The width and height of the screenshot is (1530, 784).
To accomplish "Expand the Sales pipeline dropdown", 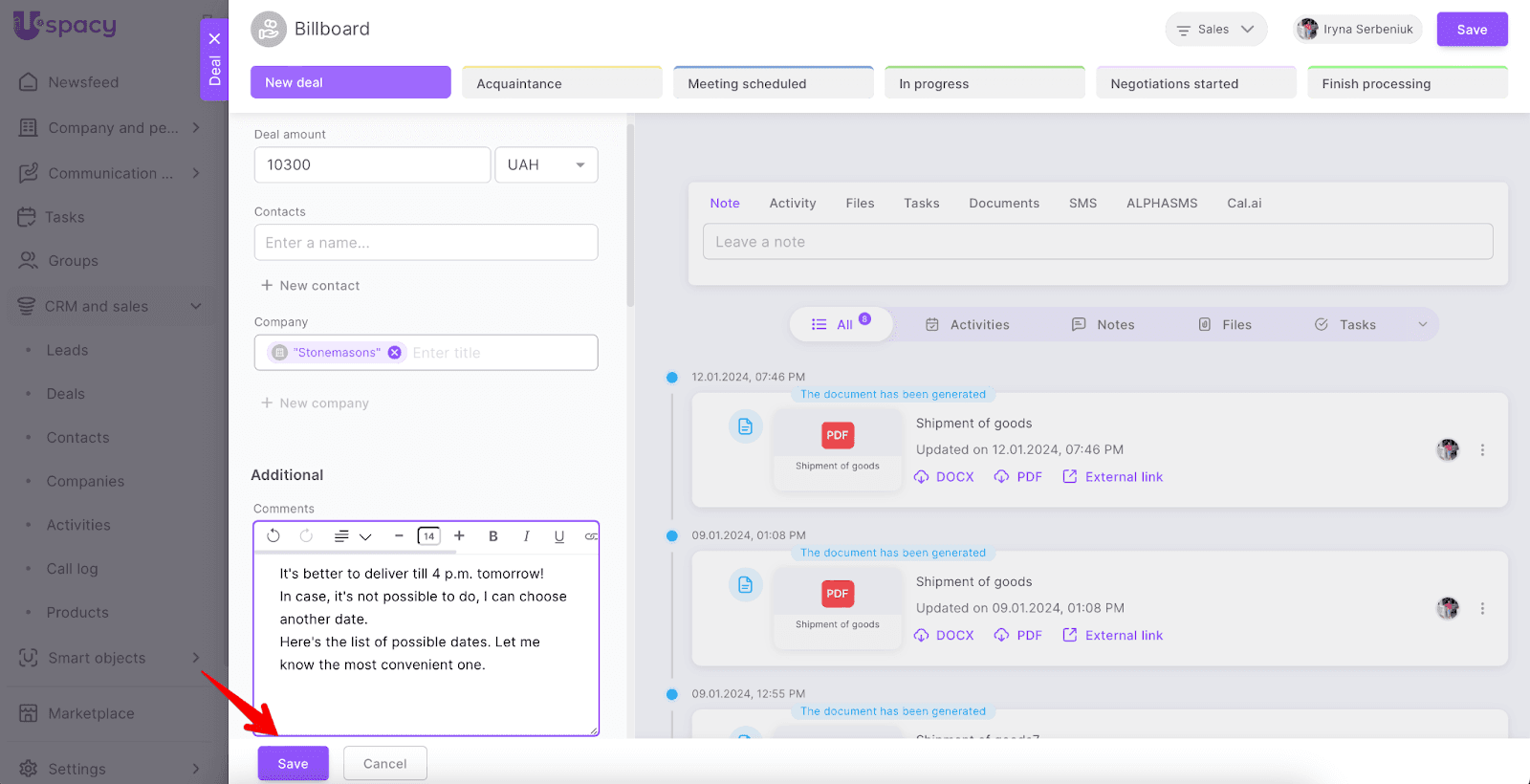I will (1215, 30).
